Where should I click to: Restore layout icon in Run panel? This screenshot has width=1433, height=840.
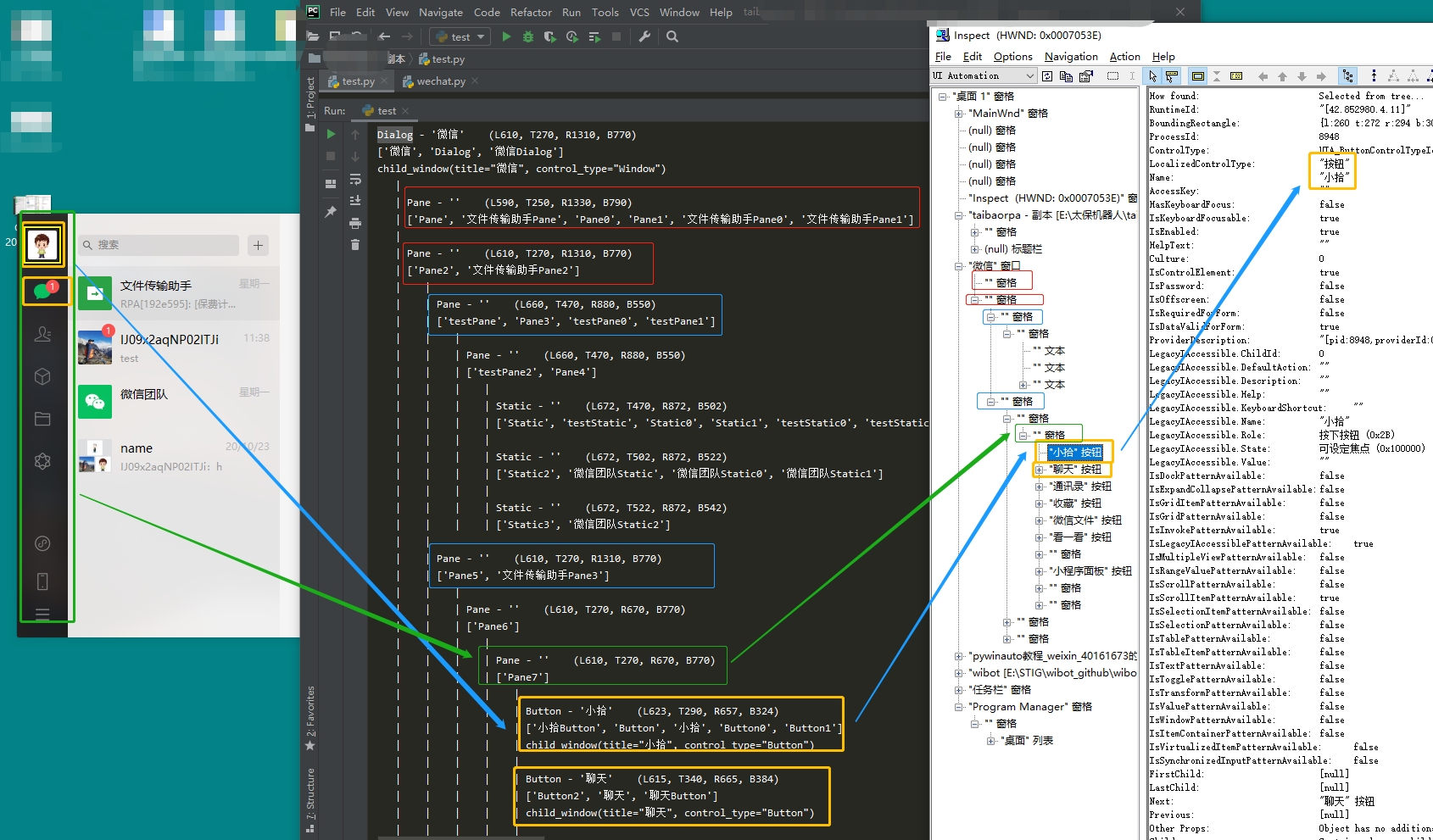point(331,183)
